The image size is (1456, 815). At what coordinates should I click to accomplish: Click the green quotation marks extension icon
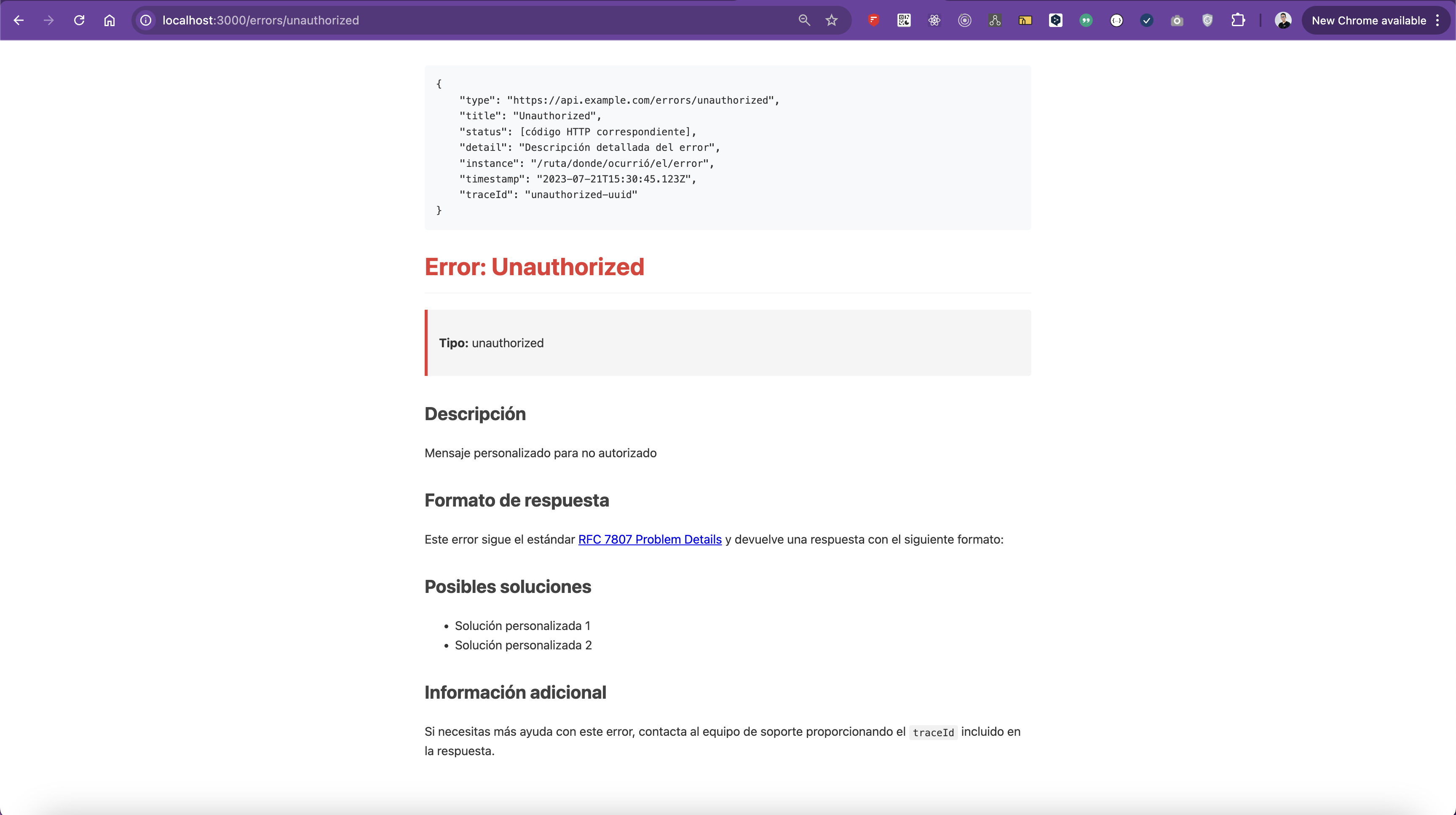[x=1086, y=20]
